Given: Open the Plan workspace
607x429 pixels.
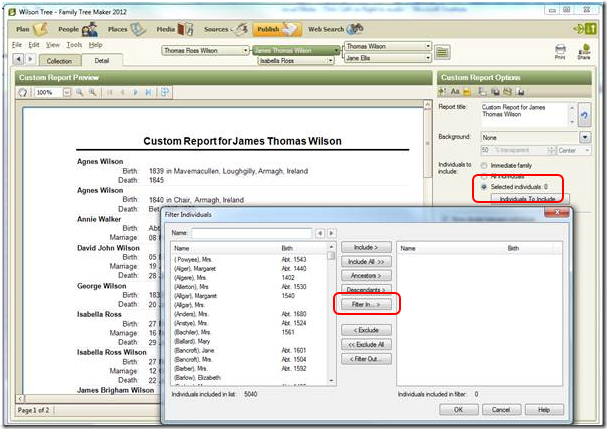Looking at the screenshot, I should [x=32, y=29].
